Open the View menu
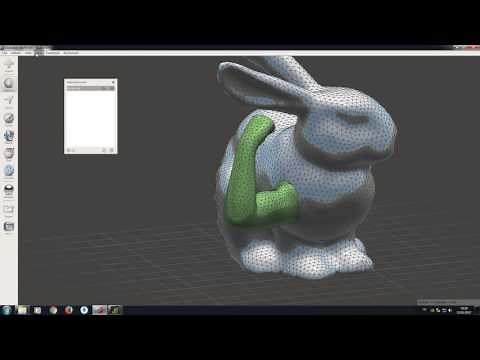The width and height of the screenshot is (480, 360). pos(29,53)
